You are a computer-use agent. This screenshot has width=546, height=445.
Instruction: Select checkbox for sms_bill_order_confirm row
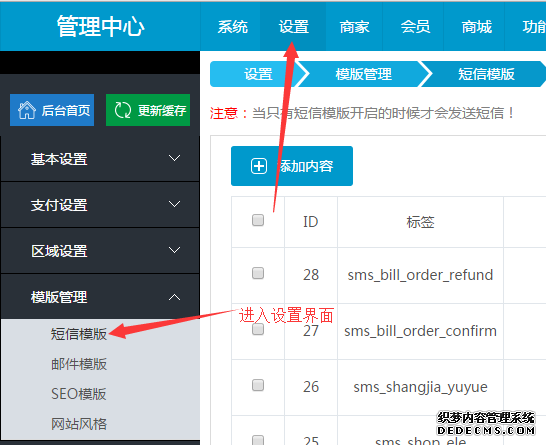(x=258, y=329)
